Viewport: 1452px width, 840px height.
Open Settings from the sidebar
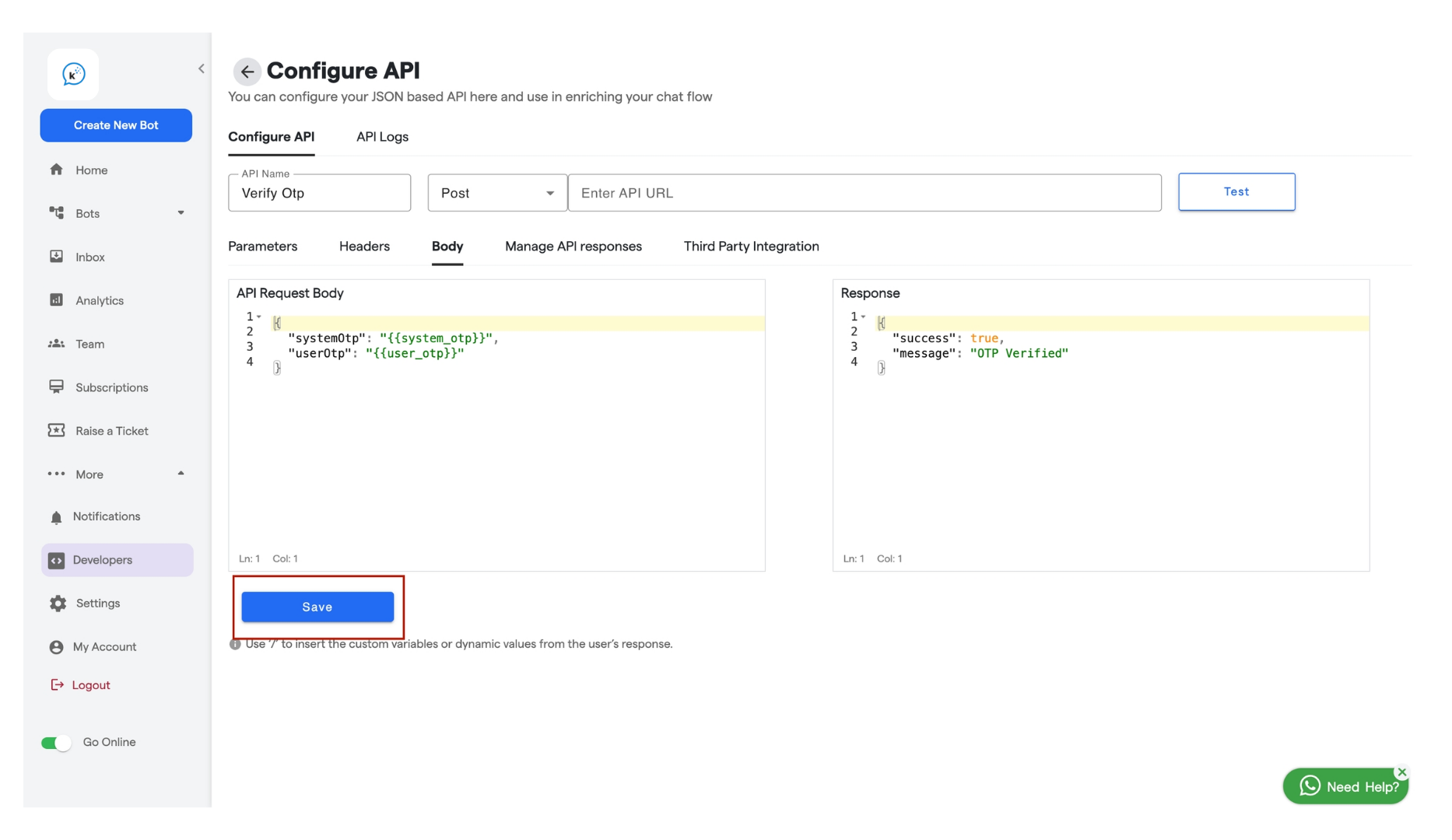click(x=98, y=604)
